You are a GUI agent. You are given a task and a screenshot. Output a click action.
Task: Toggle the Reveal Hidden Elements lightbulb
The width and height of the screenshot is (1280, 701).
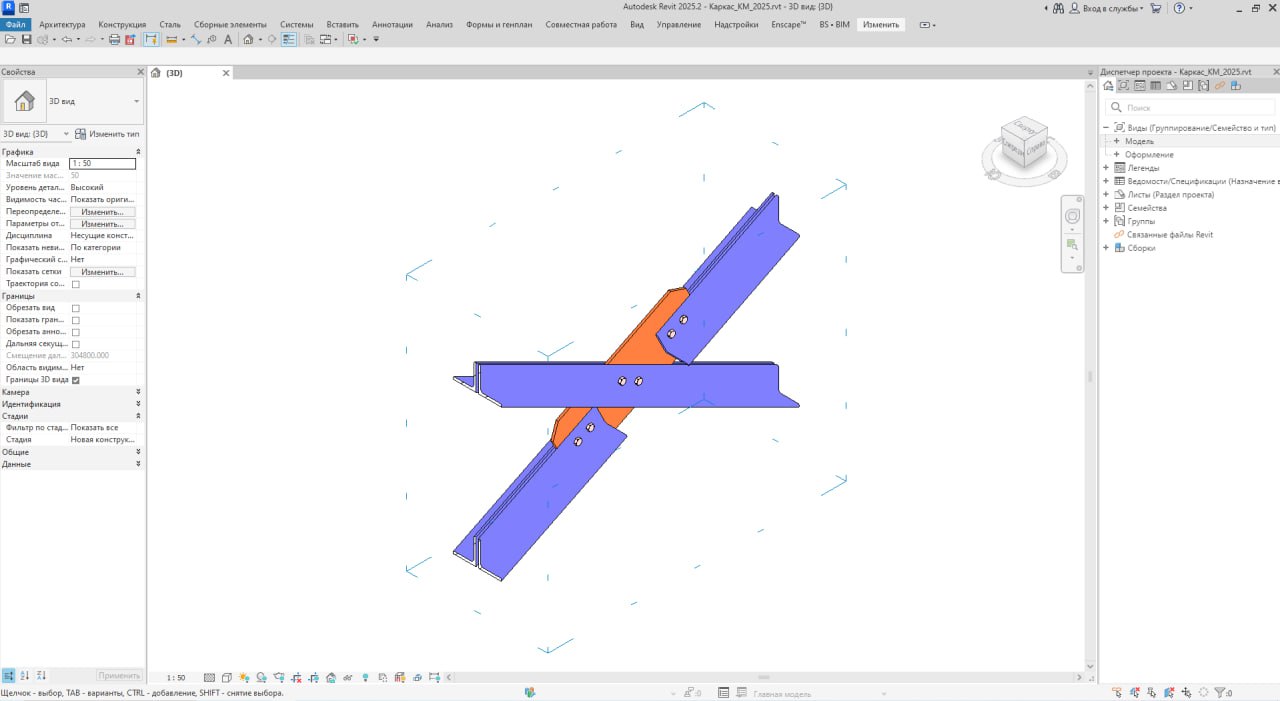coord(365,677)
